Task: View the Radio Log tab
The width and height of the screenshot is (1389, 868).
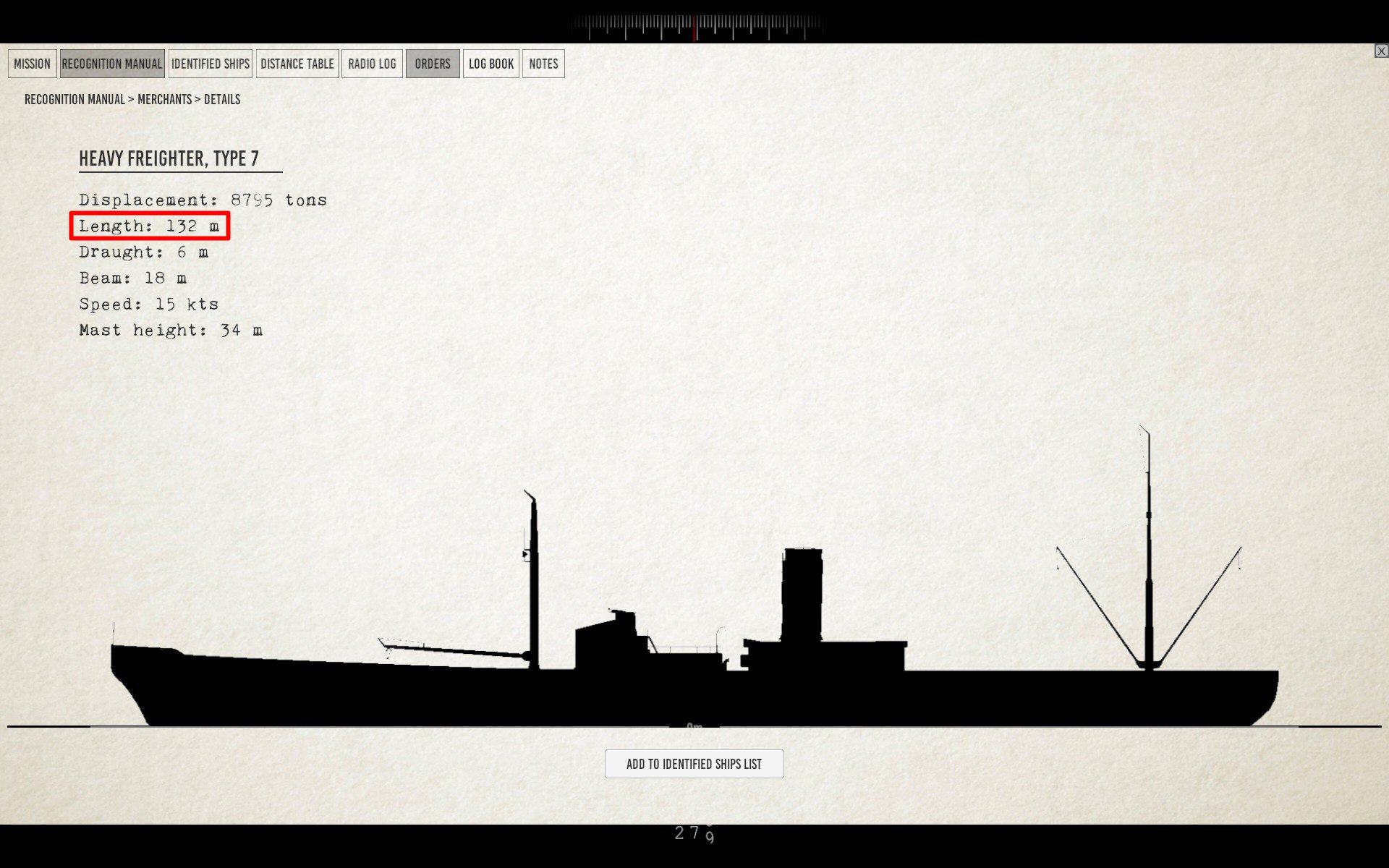Action: 372,64
